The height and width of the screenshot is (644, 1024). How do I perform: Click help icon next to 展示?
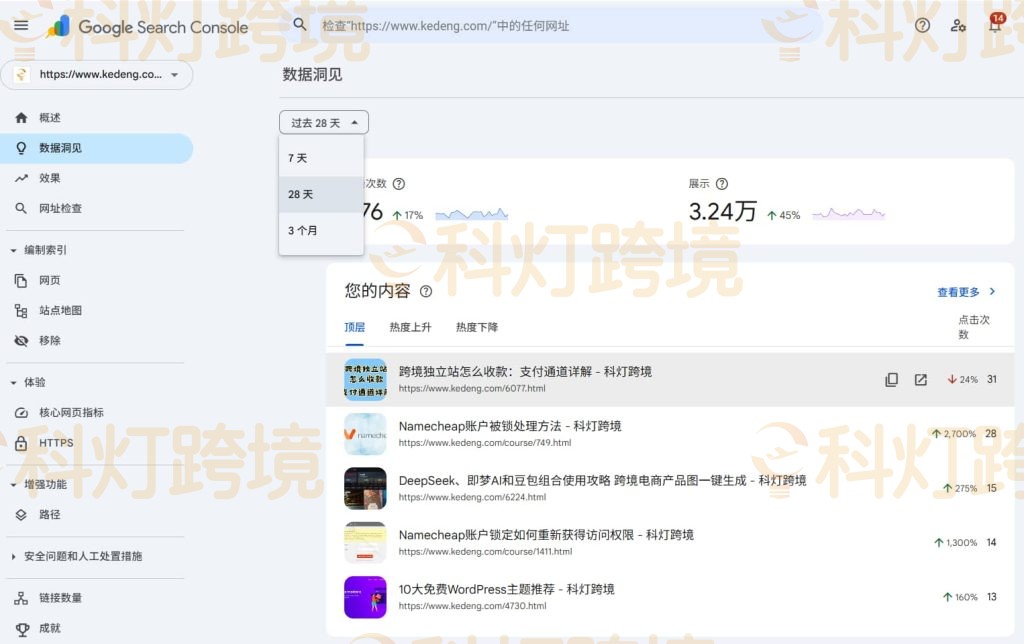tap(722, 184)
